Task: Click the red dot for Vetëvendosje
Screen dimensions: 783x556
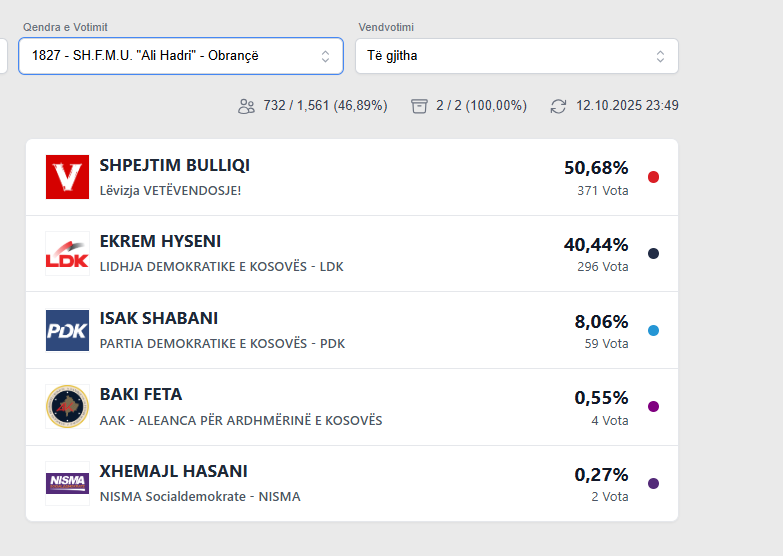Action: pos(654,177)
